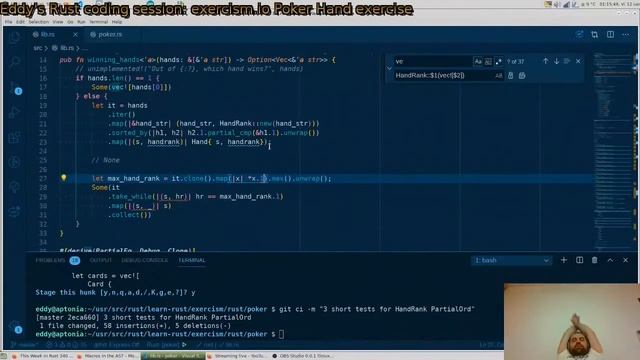Switch to the Debug Console panel tab
Viewport: 640px width, 360px height.
144,260
